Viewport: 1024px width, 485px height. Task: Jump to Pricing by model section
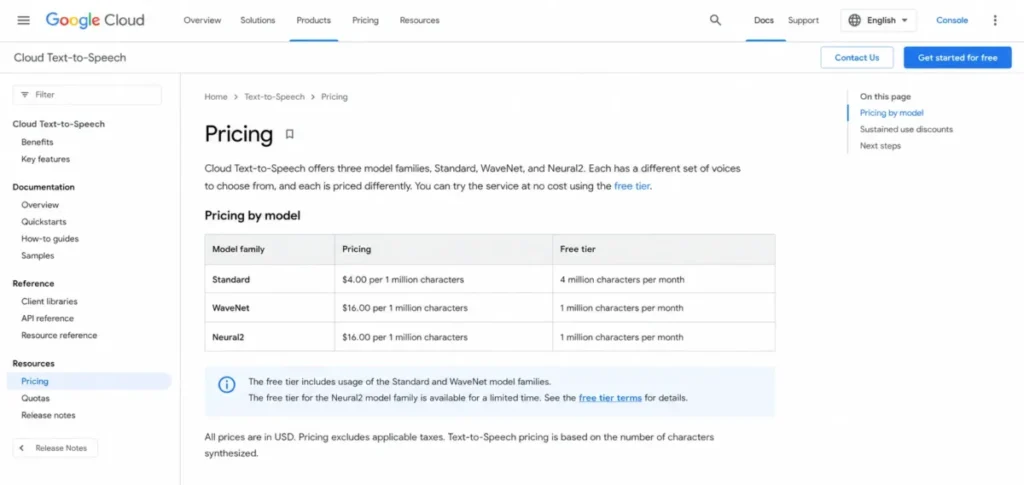click(x=891, y=113)
